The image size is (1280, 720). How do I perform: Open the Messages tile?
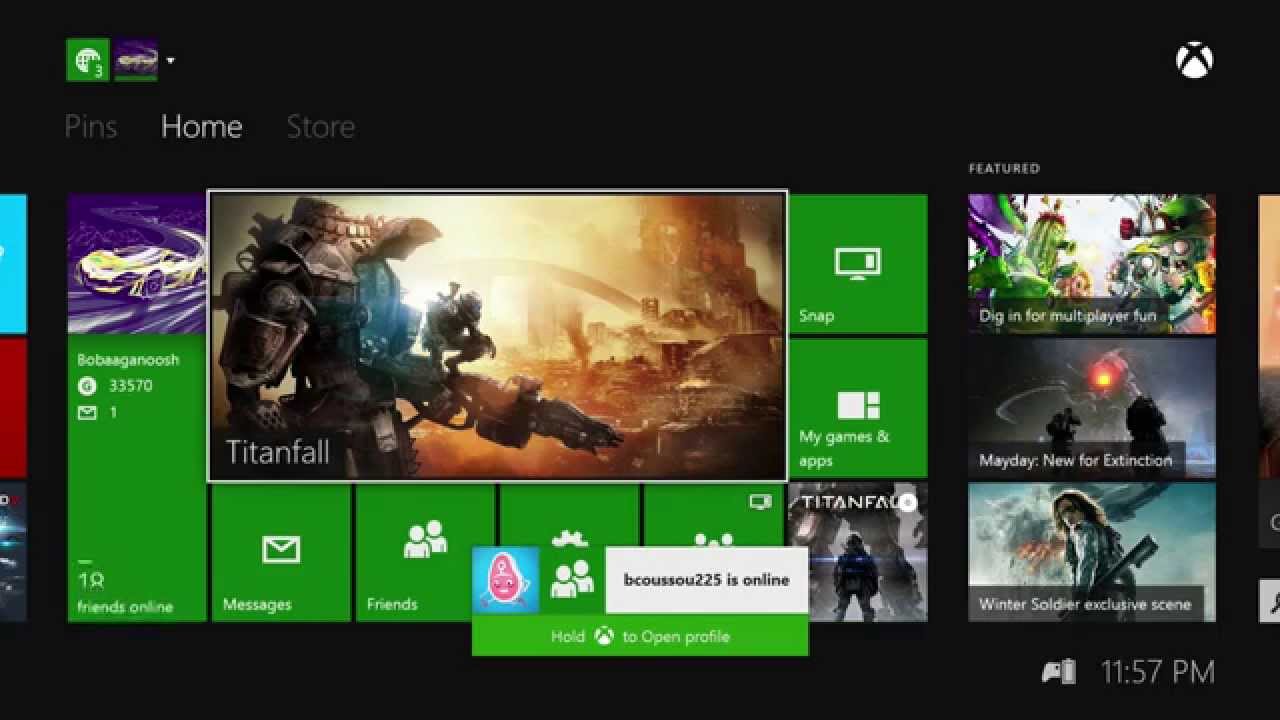(281, 552)
